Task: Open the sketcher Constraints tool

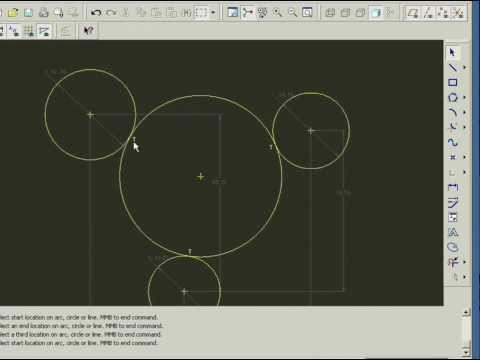Action: [452, 217]
